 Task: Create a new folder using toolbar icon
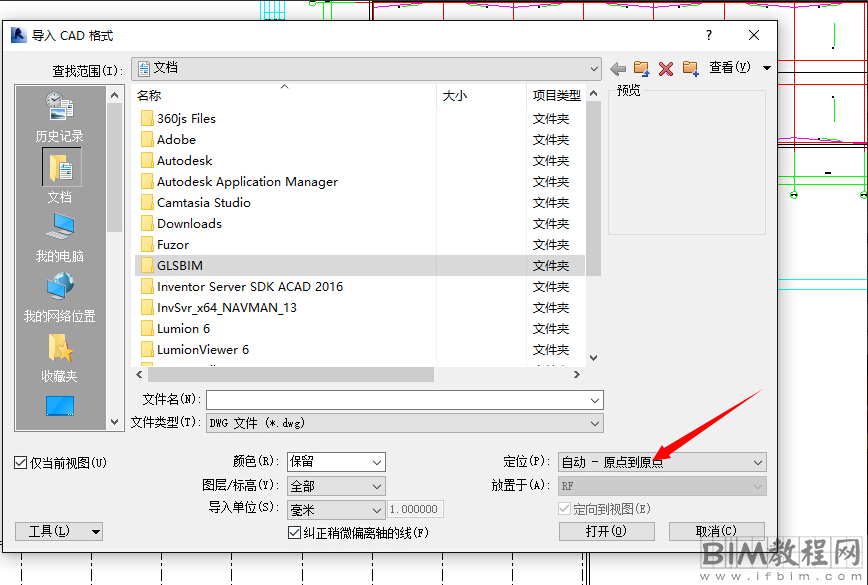click(691, 68)
